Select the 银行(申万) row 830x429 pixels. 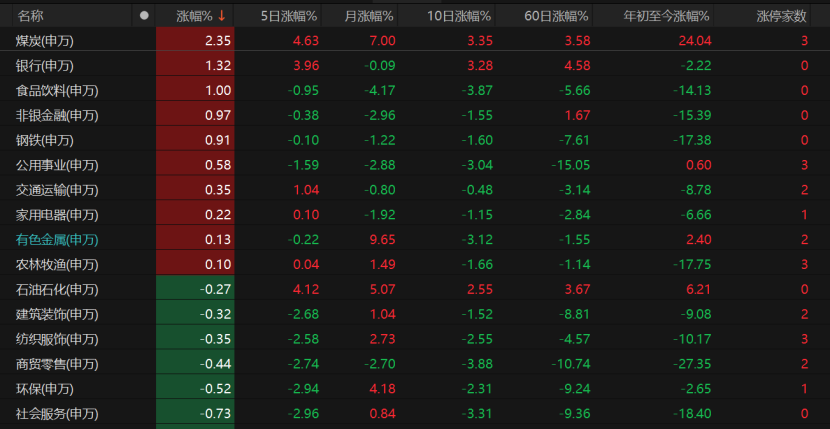coord(413,66)
